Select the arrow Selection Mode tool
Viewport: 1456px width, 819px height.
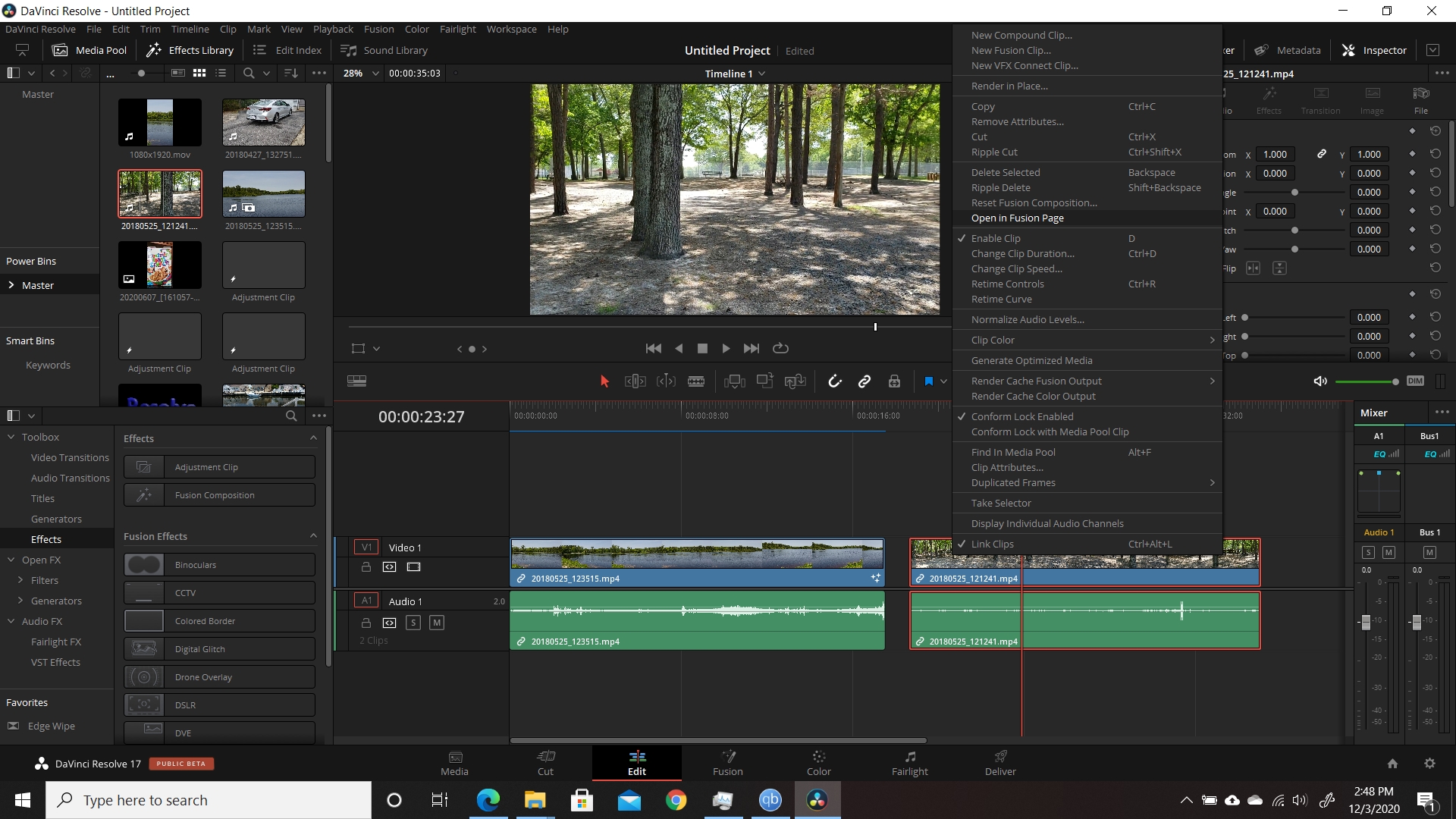pos(604,381)
